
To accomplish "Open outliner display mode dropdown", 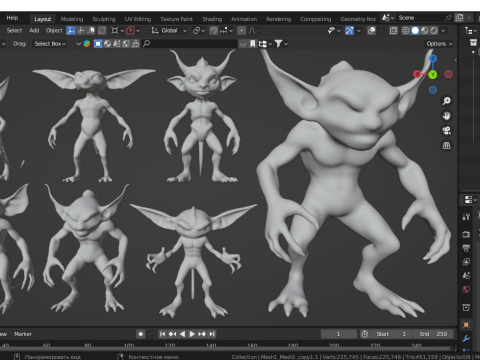I will [x=470, y=31].
